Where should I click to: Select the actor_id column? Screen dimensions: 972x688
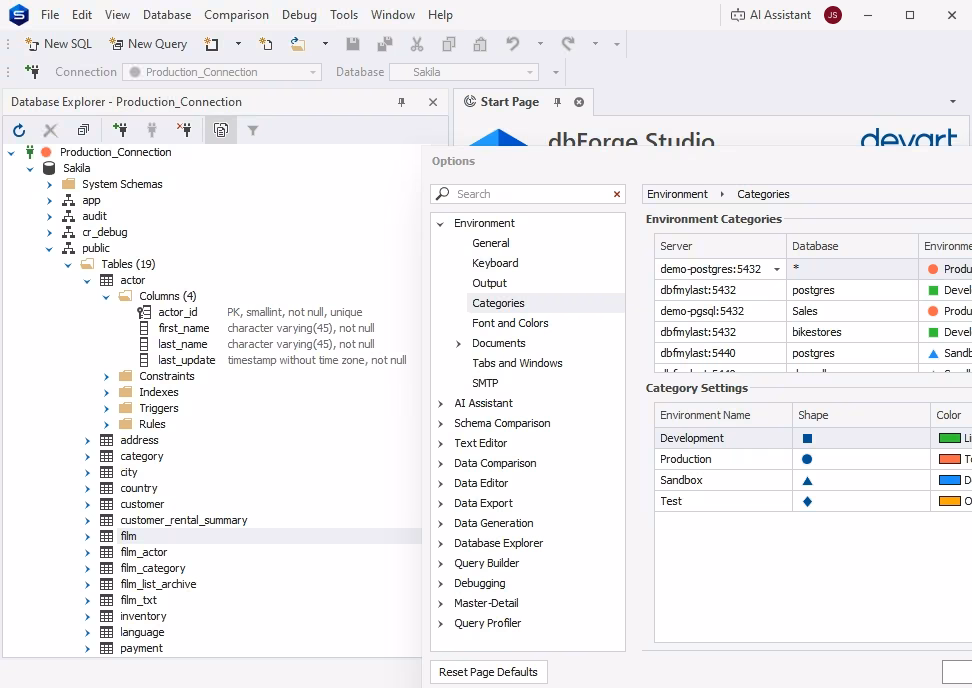coord(178,312)
